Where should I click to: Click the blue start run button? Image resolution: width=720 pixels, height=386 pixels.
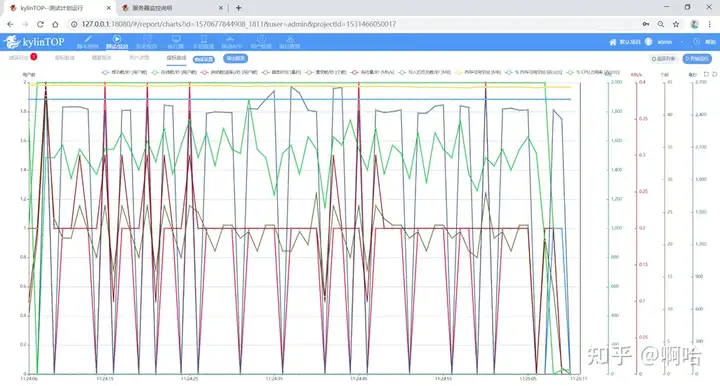pos(697,59)
